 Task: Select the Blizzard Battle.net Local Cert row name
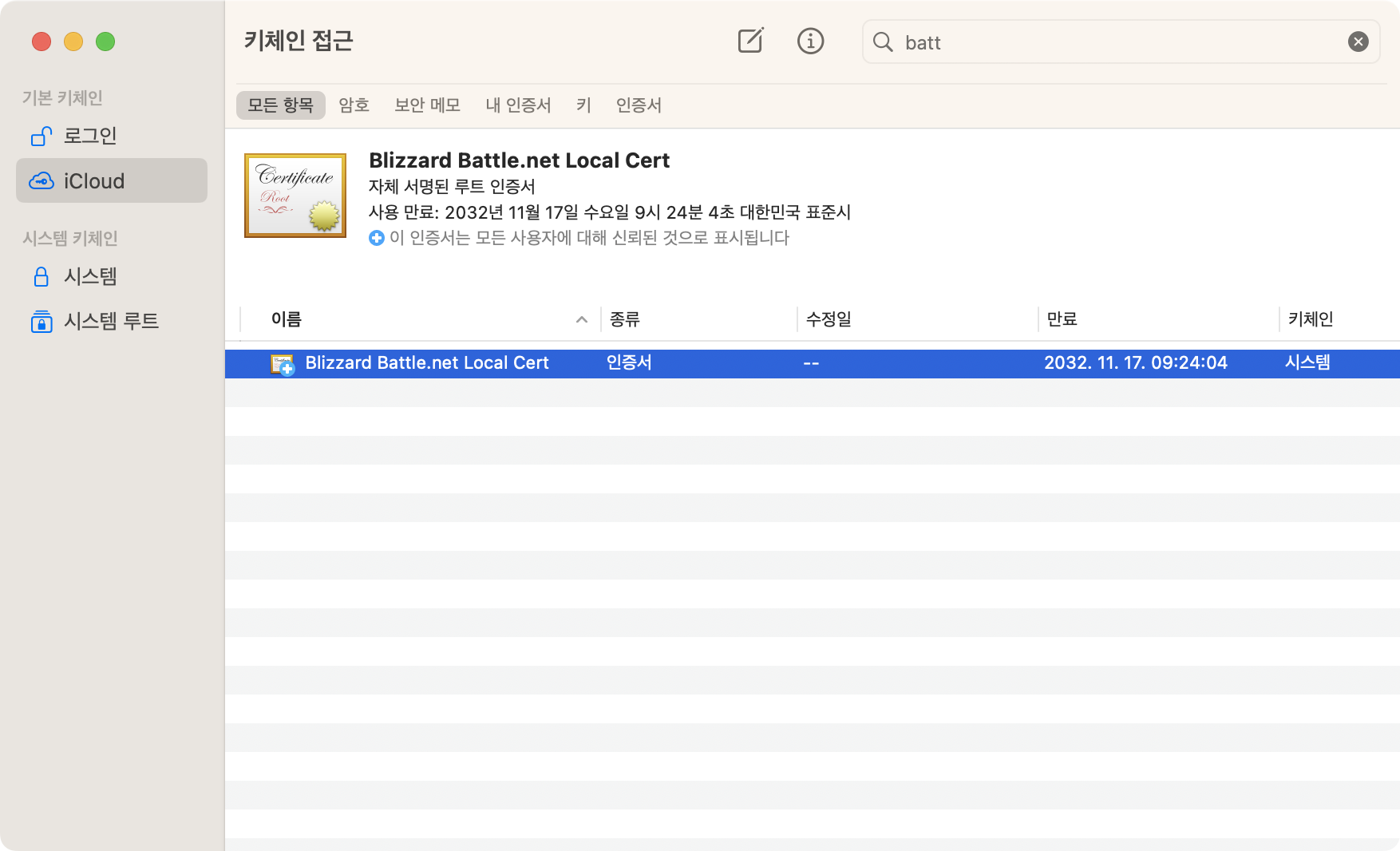coord(427,363)
